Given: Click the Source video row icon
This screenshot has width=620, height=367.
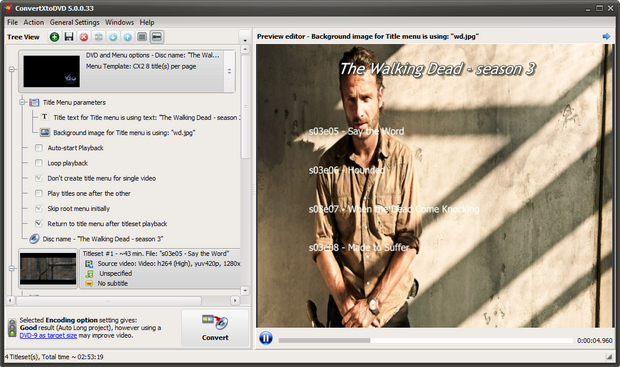Looking at the screenshot, I should [89, 264].
